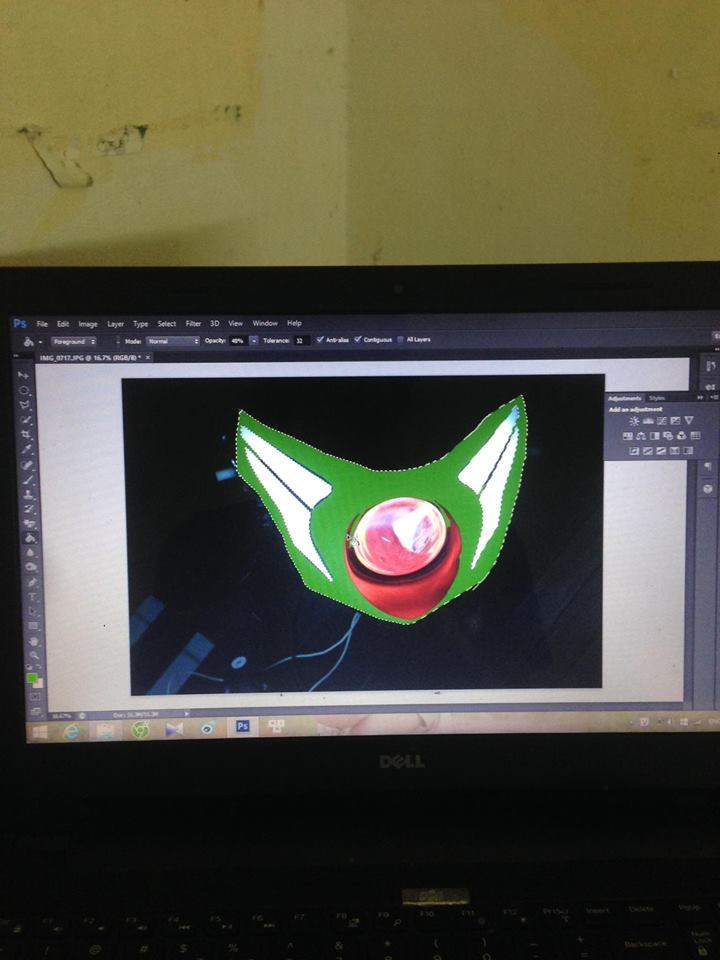Open the Image menu
This screenshot has height=960, width=720.
(88, 324)
